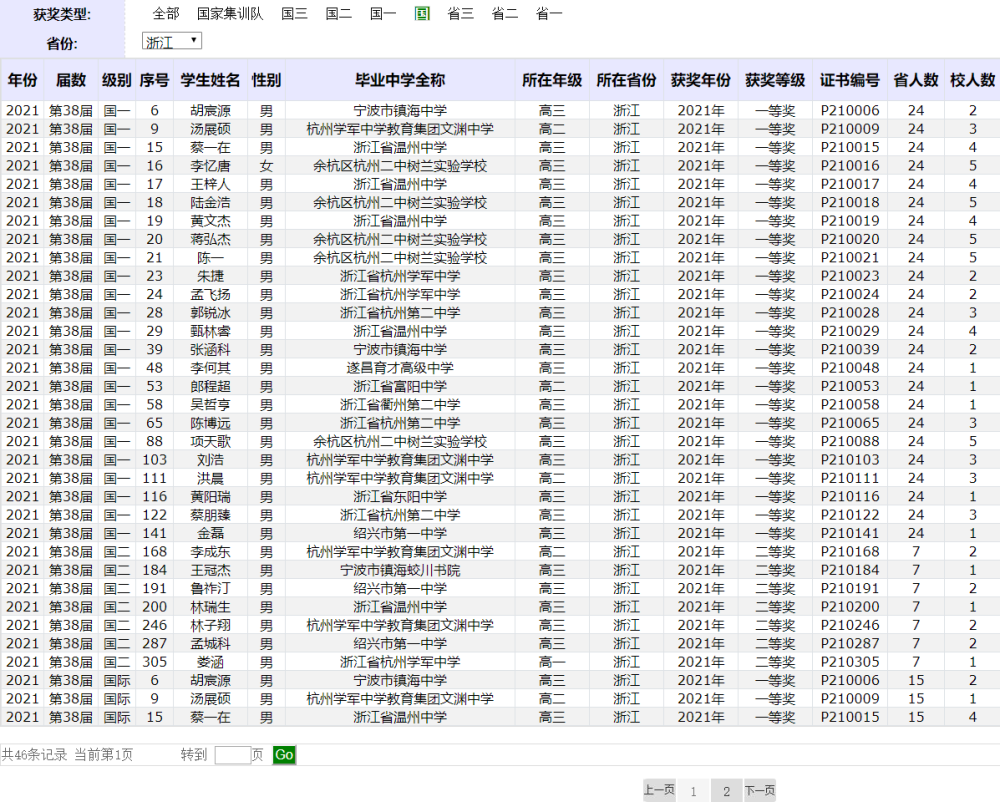The image size is (1000, 807).
Task: Click the 共46条记录 record count text
Action: click(34, 755)
